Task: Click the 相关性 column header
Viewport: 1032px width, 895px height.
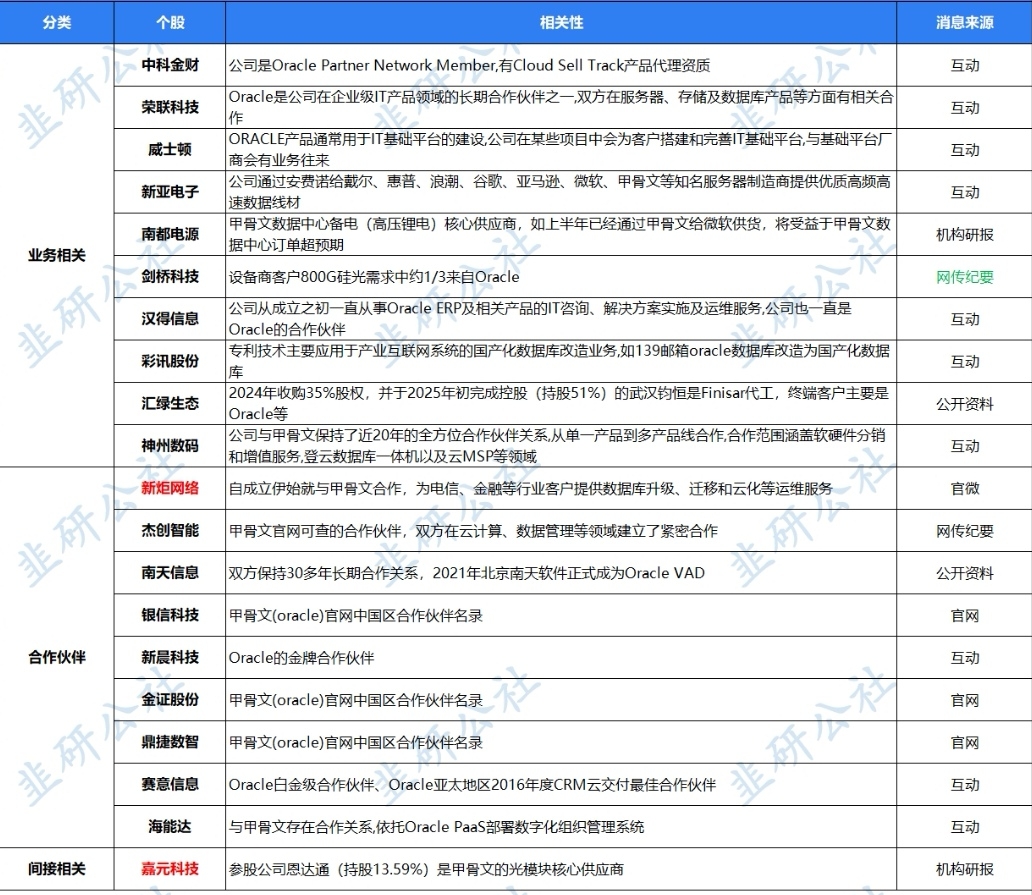Action: click(x=561, y=22)
